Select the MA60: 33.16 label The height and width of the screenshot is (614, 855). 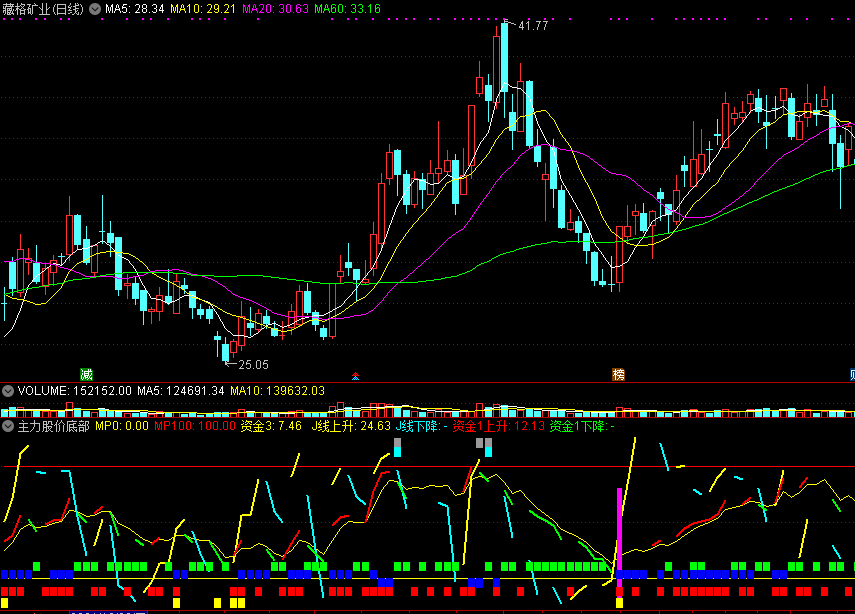(x=348, y=9)
